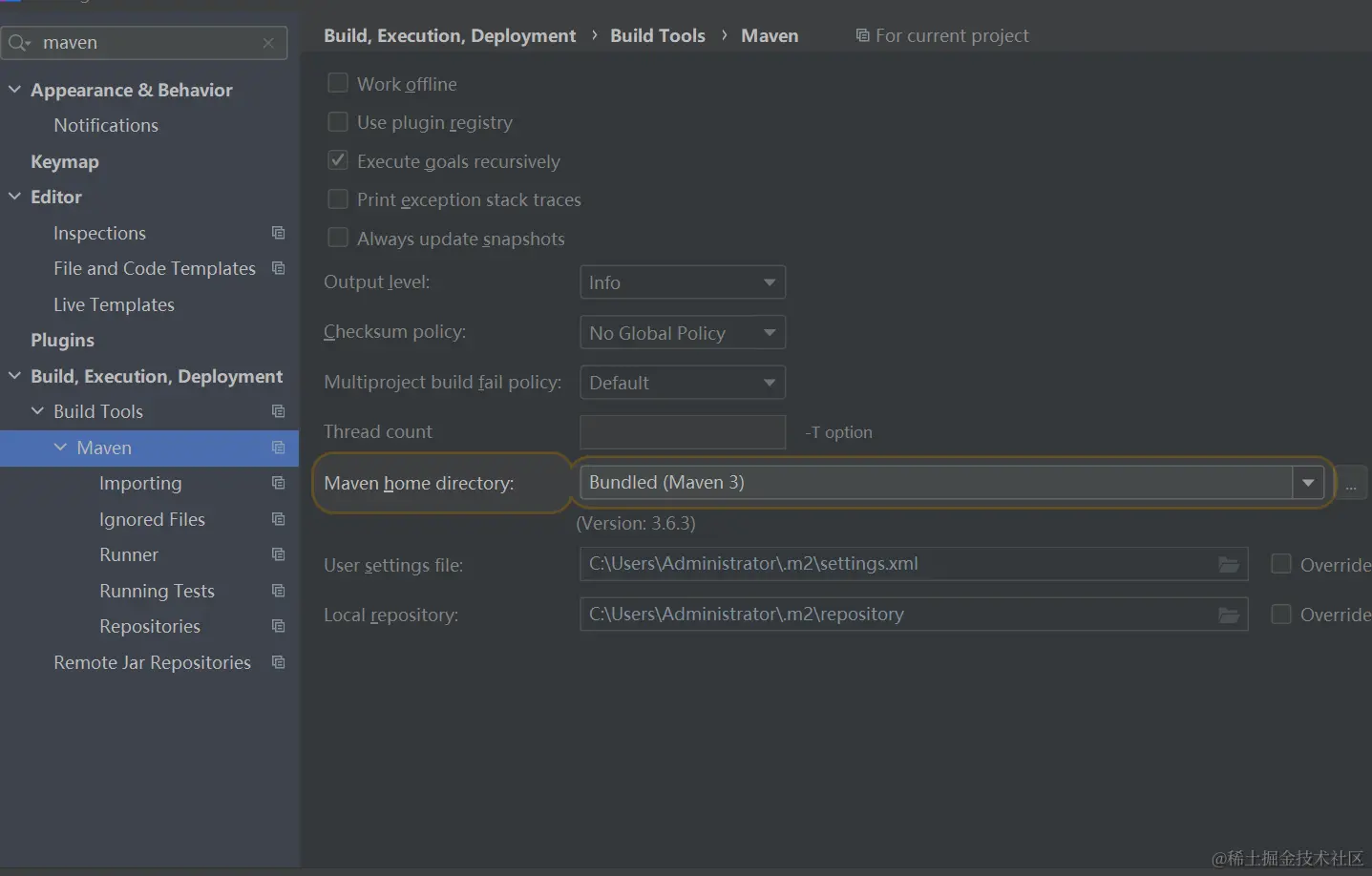The height and width of the screenshot is (876, 1372).
Task: Collapse Appearance & Behavior tree node
Action: point(14,90)
